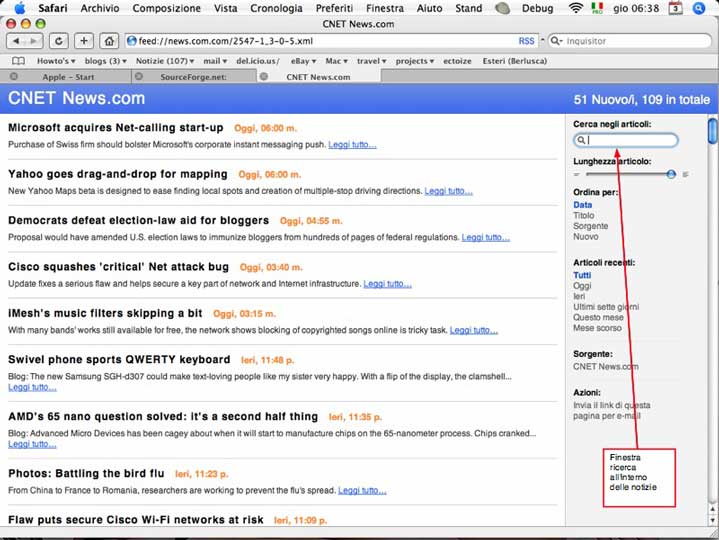This screenshot has width=719, height=540.
Task: Click the magnifier in the Inquisitor search field
Action: [x=556, y=41]
